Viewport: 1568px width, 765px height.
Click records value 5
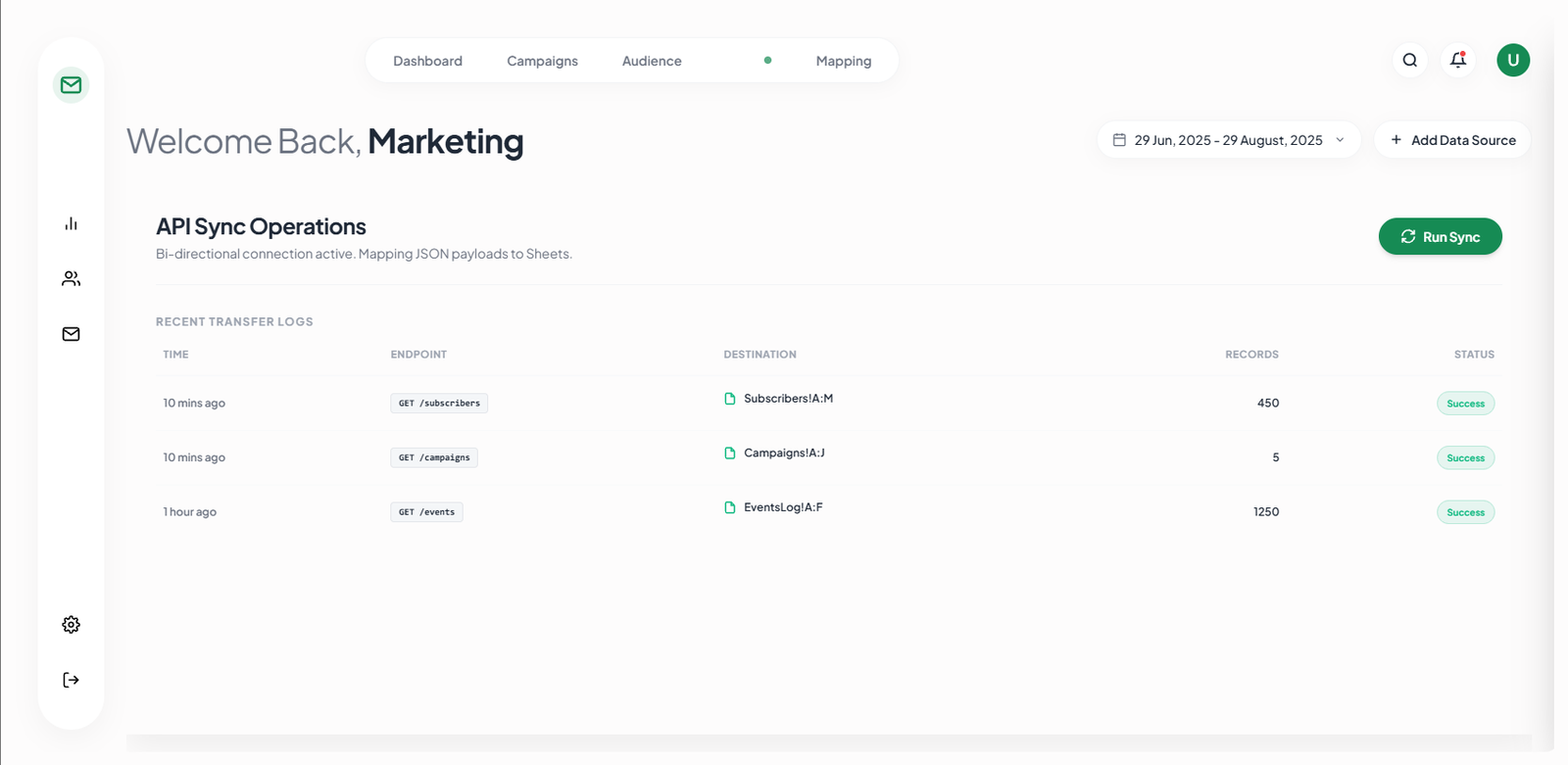coord(1275,457)
